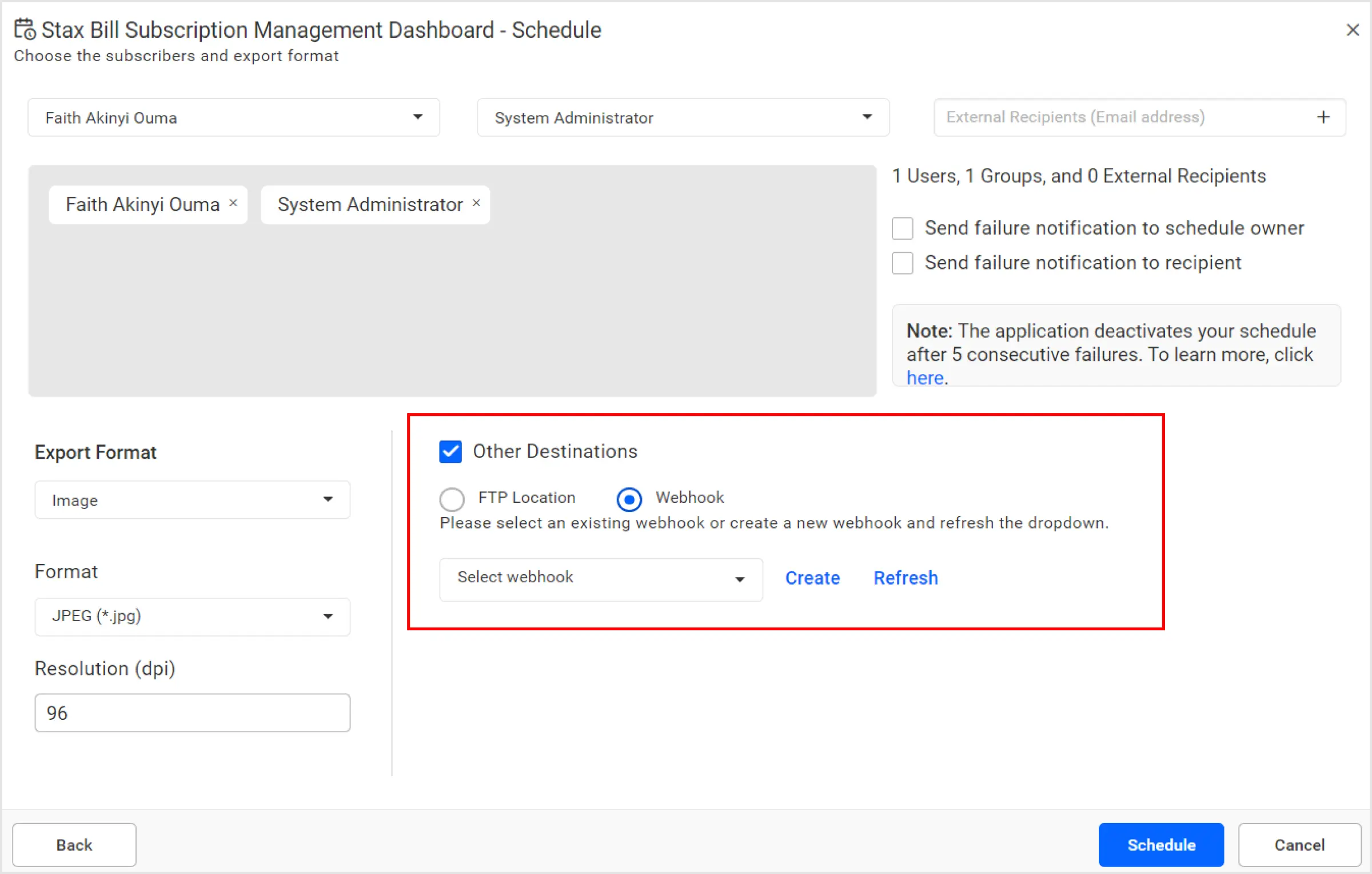The width and height of the screenshot is (1372, 874).
Task: Select the Webhook option
Action: point(629,499)
